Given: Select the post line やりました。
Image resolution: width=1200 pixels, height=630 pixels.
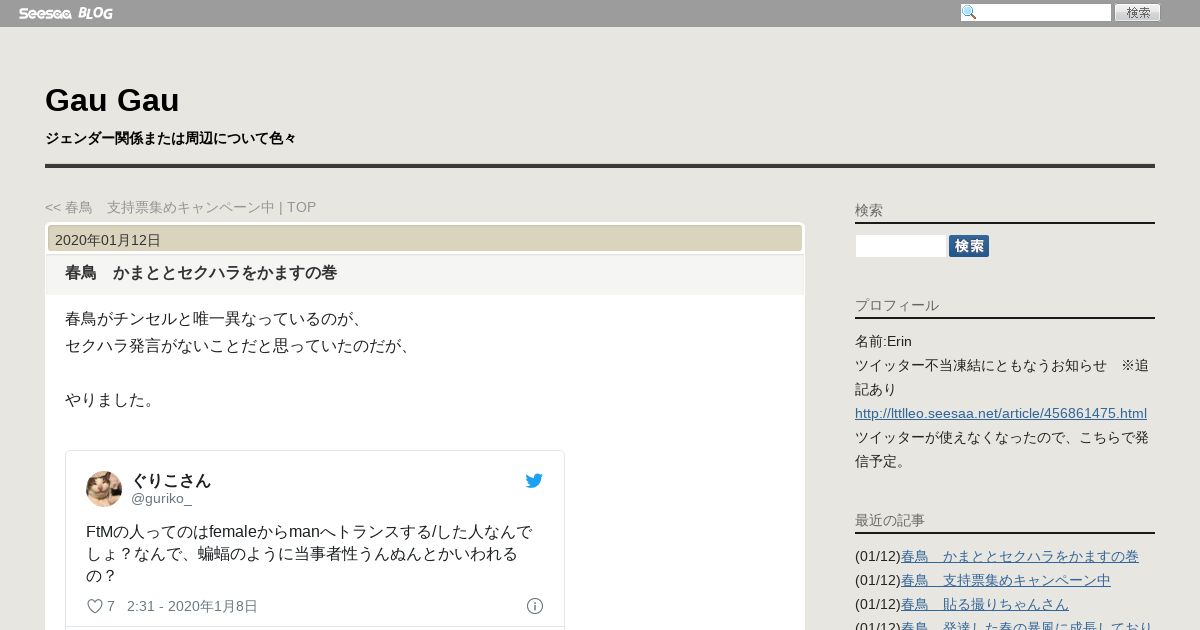Looking at the screenshot, I should pos(112,400).
